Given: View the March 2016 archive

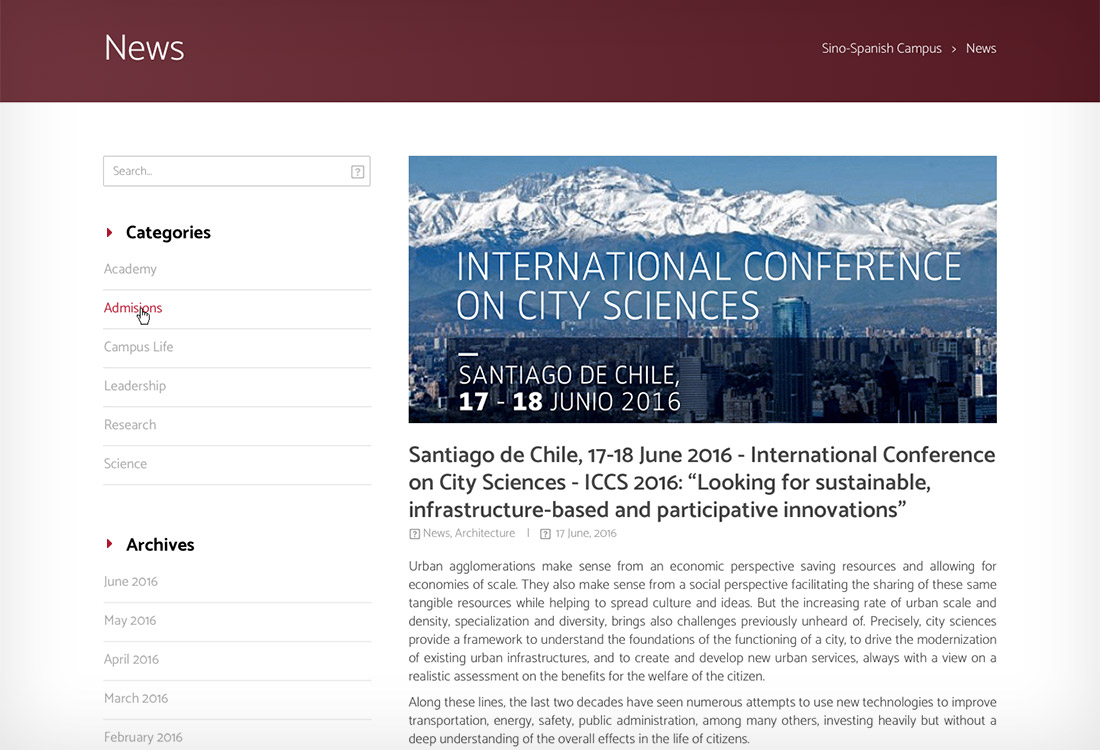Looking at the screenshot, I should (x=136, y=699).
